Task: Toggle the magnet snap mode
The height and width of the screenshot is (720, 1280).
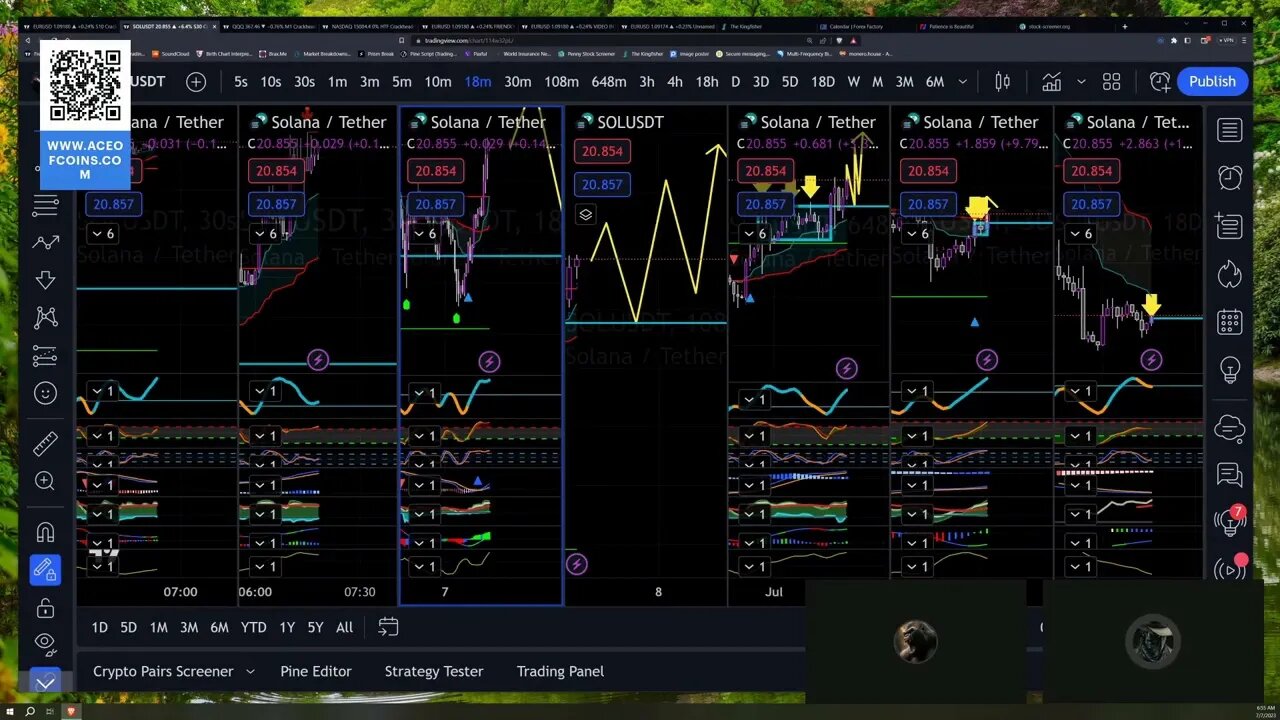Action: click(x=45, y=532)
